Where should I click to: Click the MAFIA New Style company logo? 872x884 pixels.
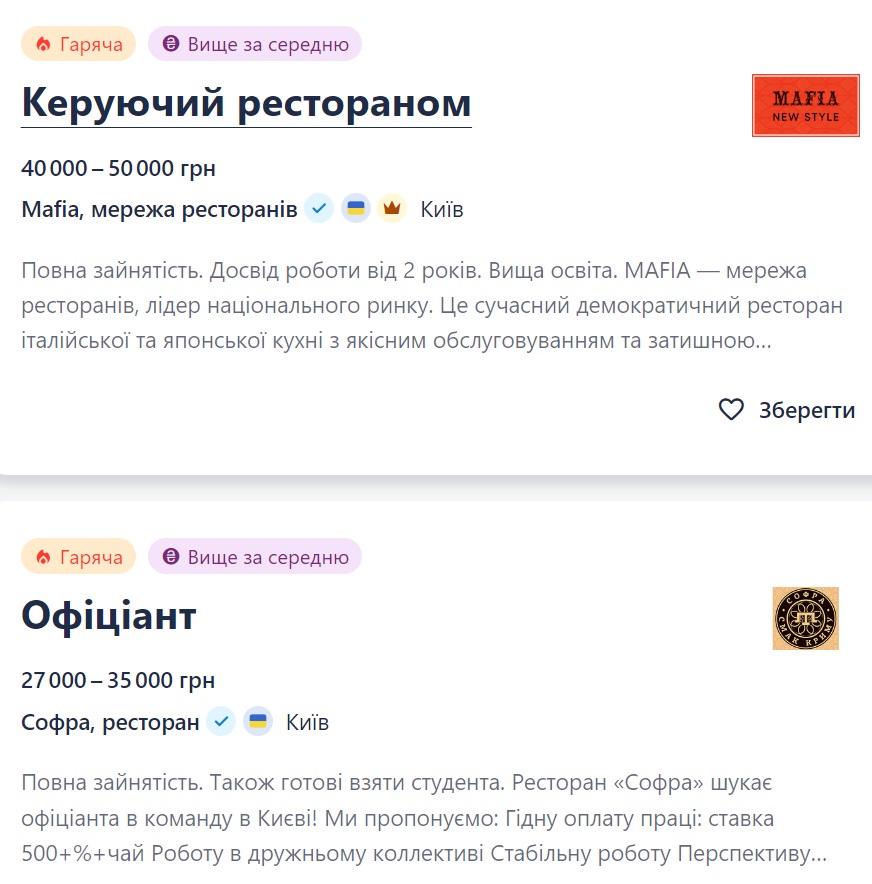(x=805, y=104)
